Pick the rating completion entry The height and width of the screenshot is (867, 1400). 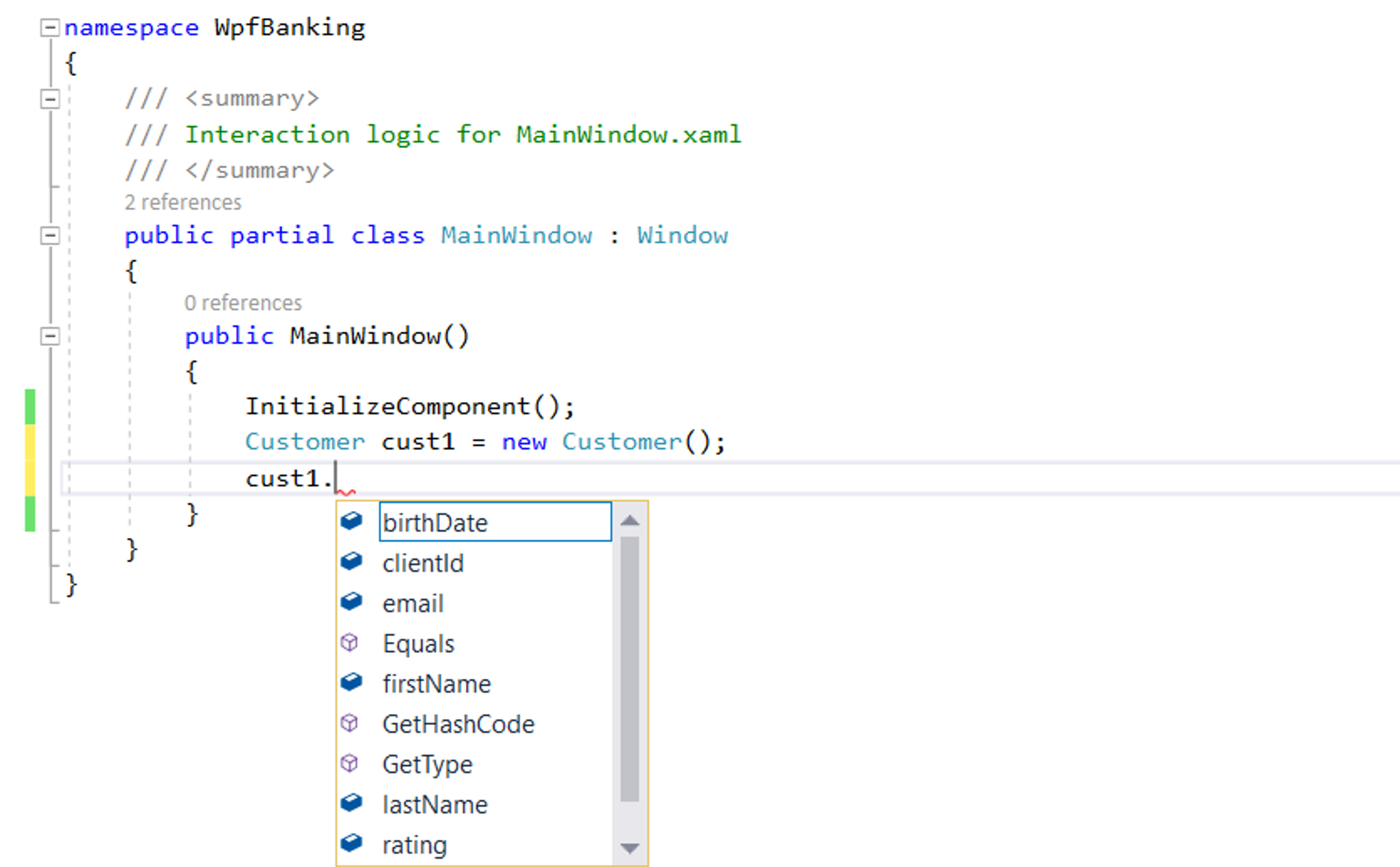pyautogui.click(x=414, y=845)
